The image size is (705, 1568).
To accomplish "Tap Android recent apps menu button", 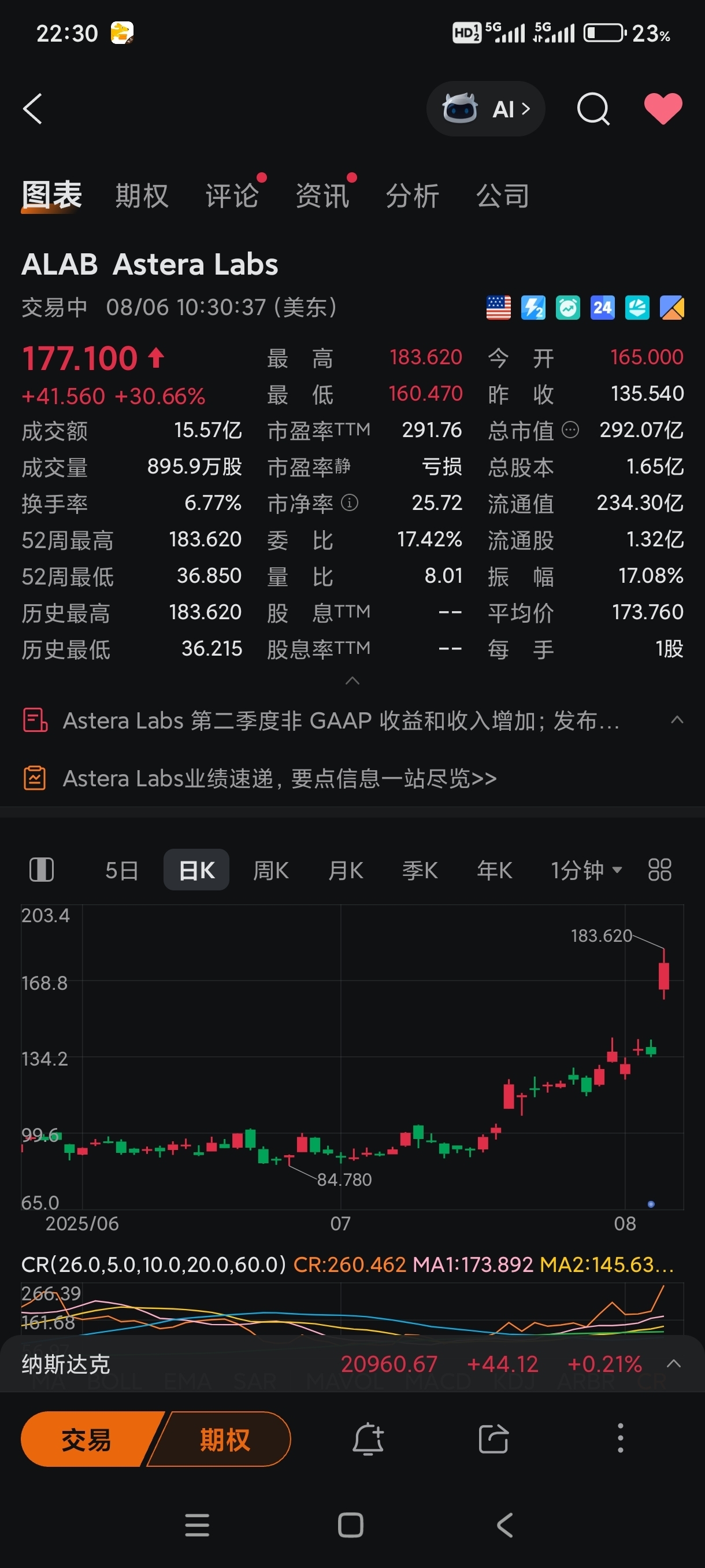I will click(x=197, y=1525).
